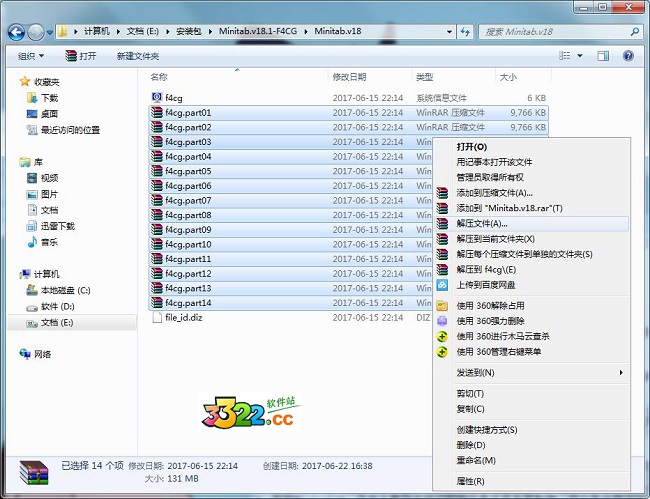Click the icon for 使用 360解除占用
This screenshot has width=650, height=499.
pyautogui.click(x=442, y=306)
